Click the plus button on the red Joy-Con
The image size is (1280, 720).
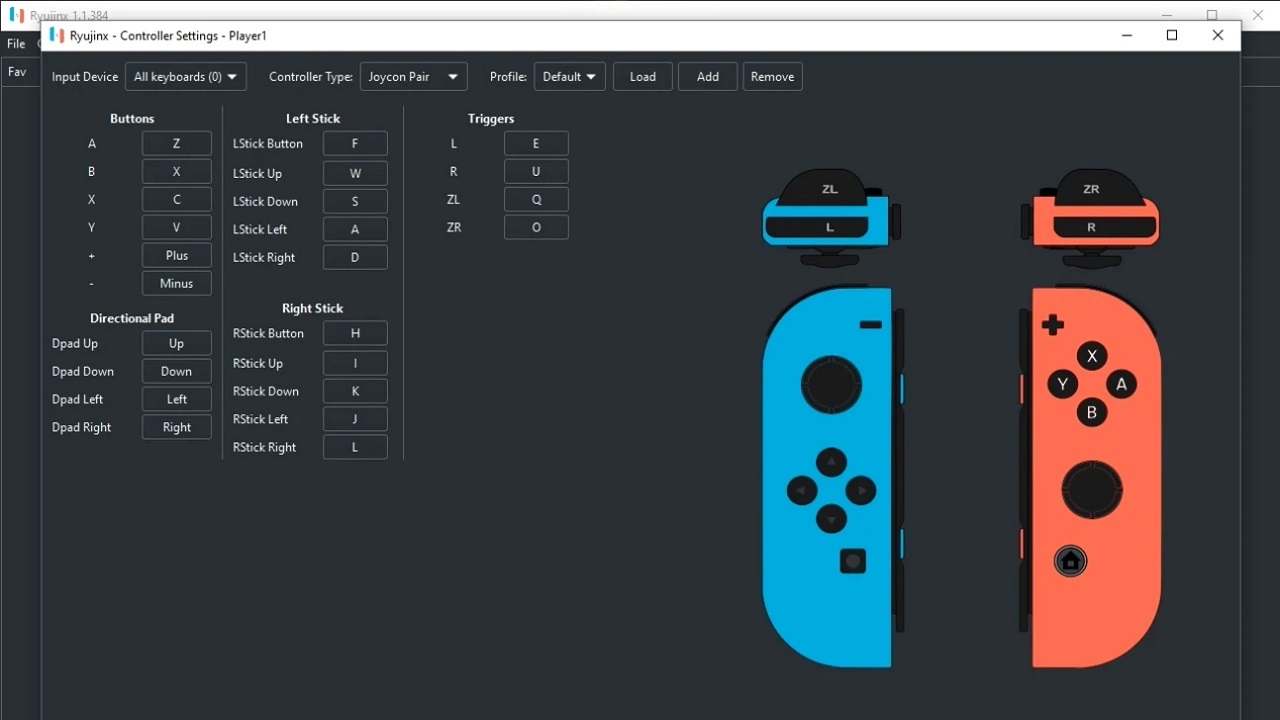coord(1052,325)
